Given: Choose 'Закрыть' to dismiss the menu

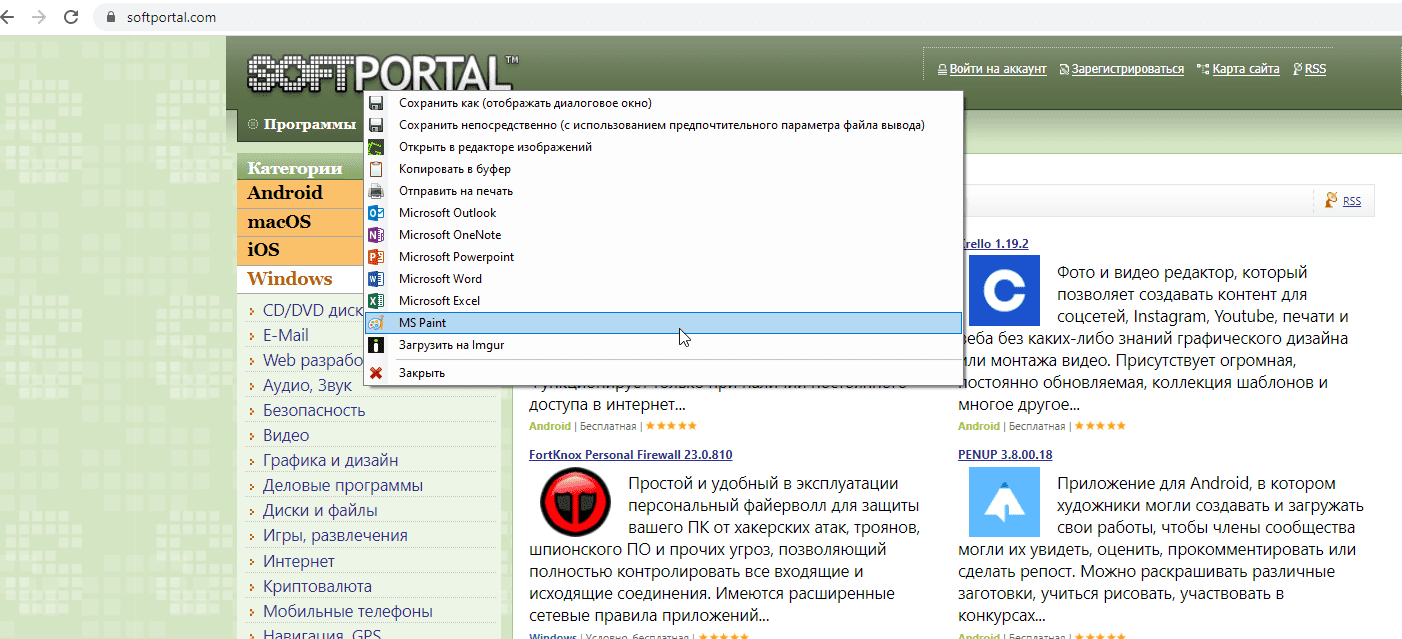Looking at the screenshot, I should (663, 373).
